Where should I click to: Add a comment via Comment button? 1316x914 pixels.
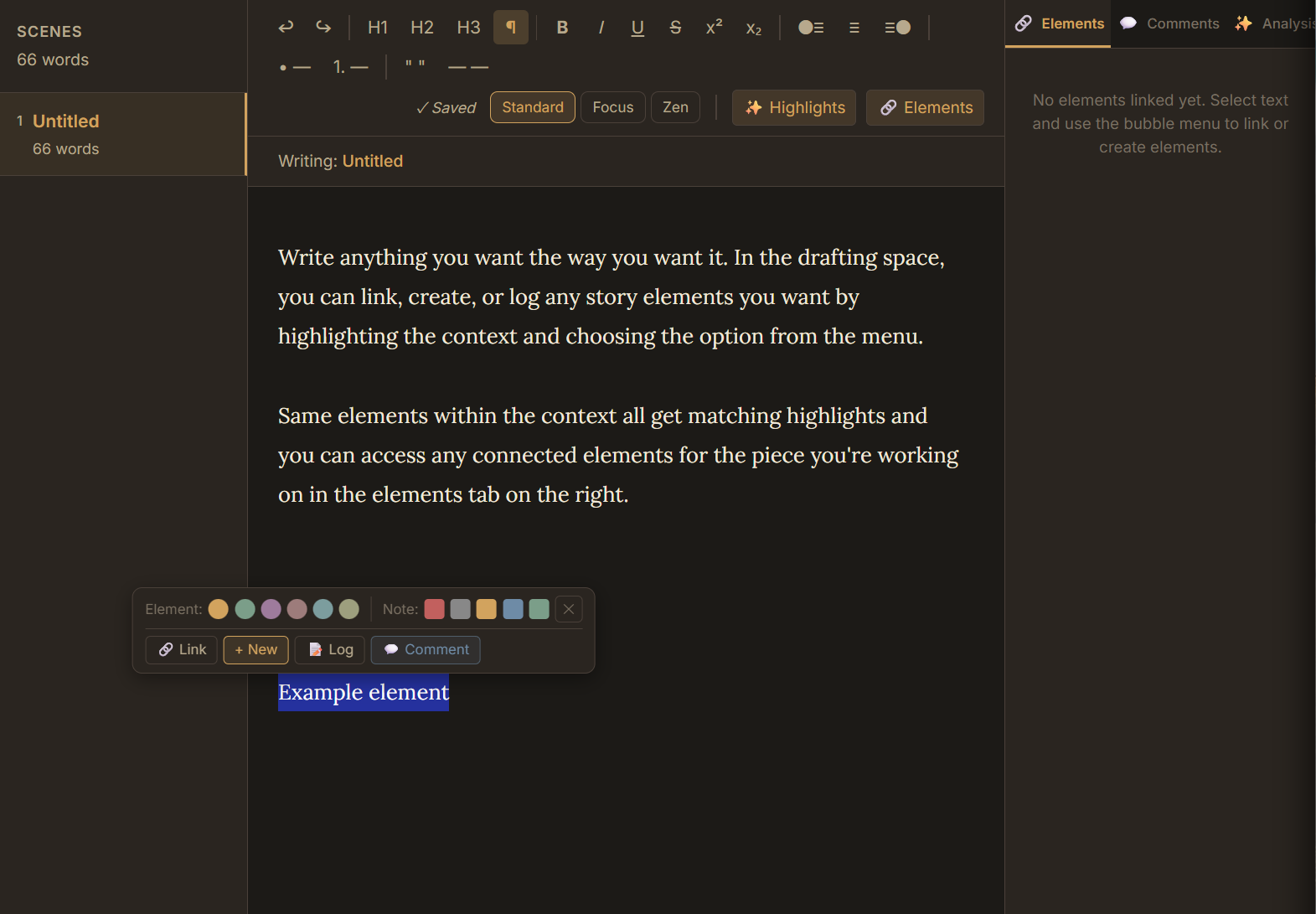(426, 650)
